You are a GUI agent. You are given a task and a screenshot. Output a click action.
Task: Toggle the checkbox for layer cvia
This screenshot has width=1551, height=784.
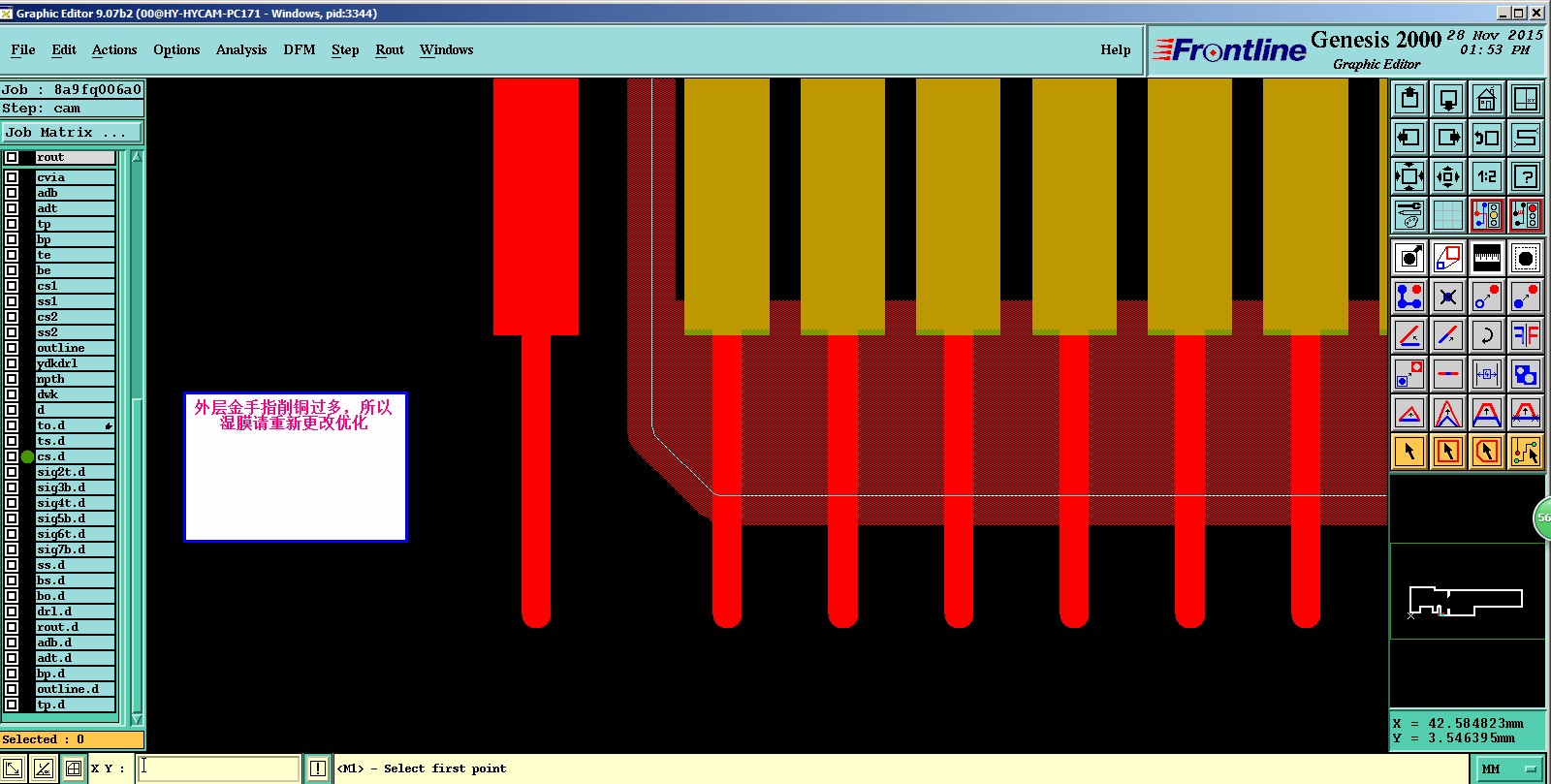pos(12,177)
